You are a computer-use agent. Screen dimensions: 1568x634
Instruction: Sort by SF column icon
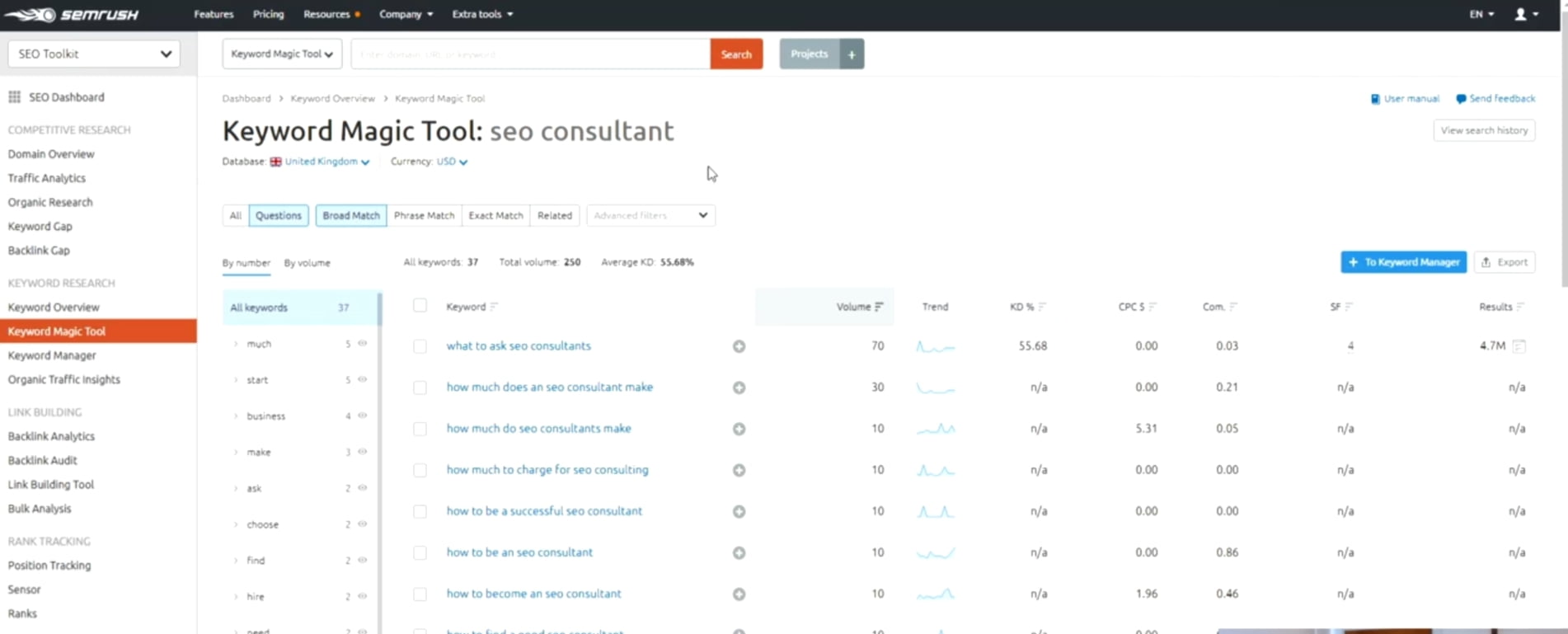1349,307
